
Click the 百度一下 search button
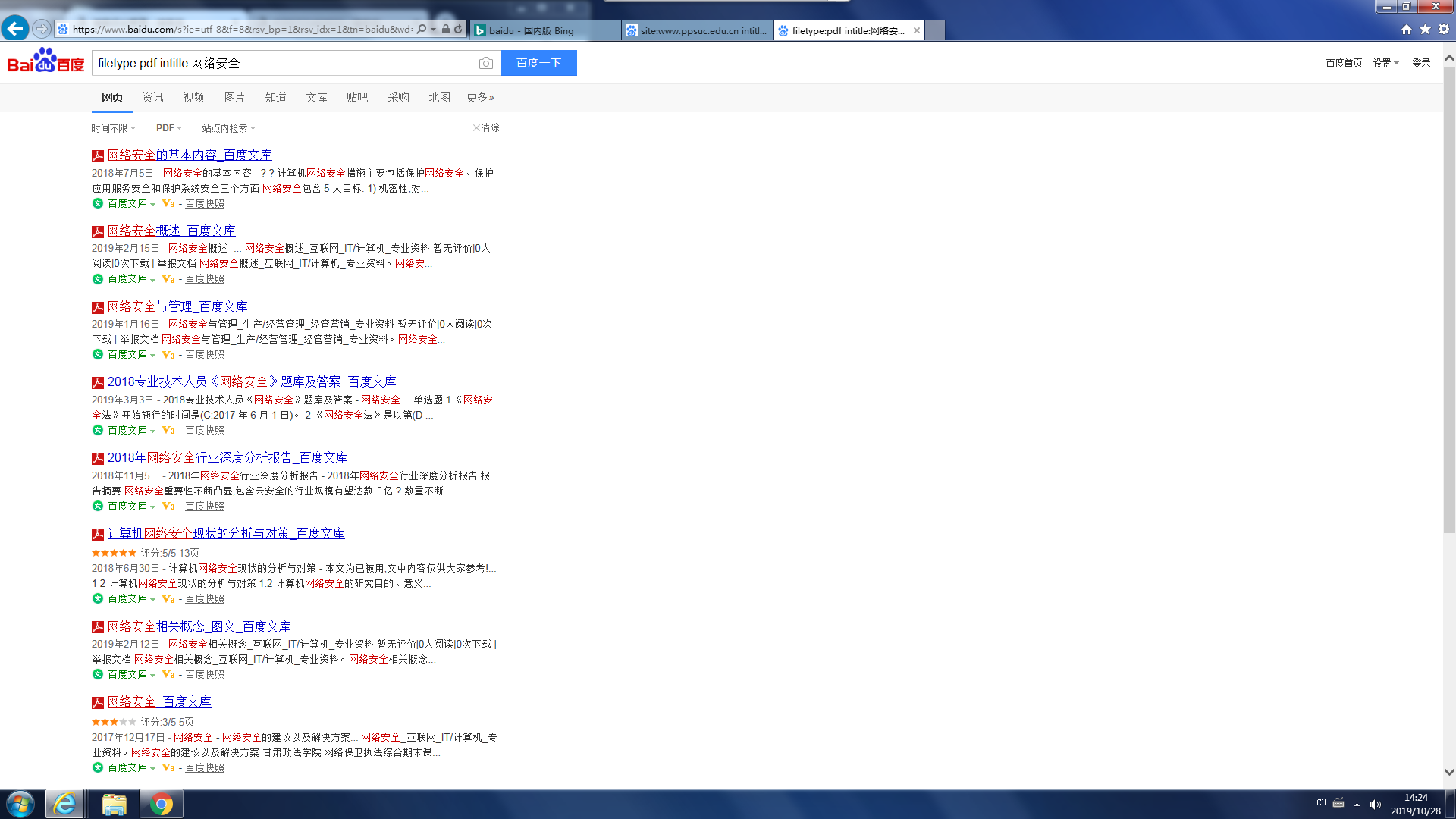[x=538, y=63]
